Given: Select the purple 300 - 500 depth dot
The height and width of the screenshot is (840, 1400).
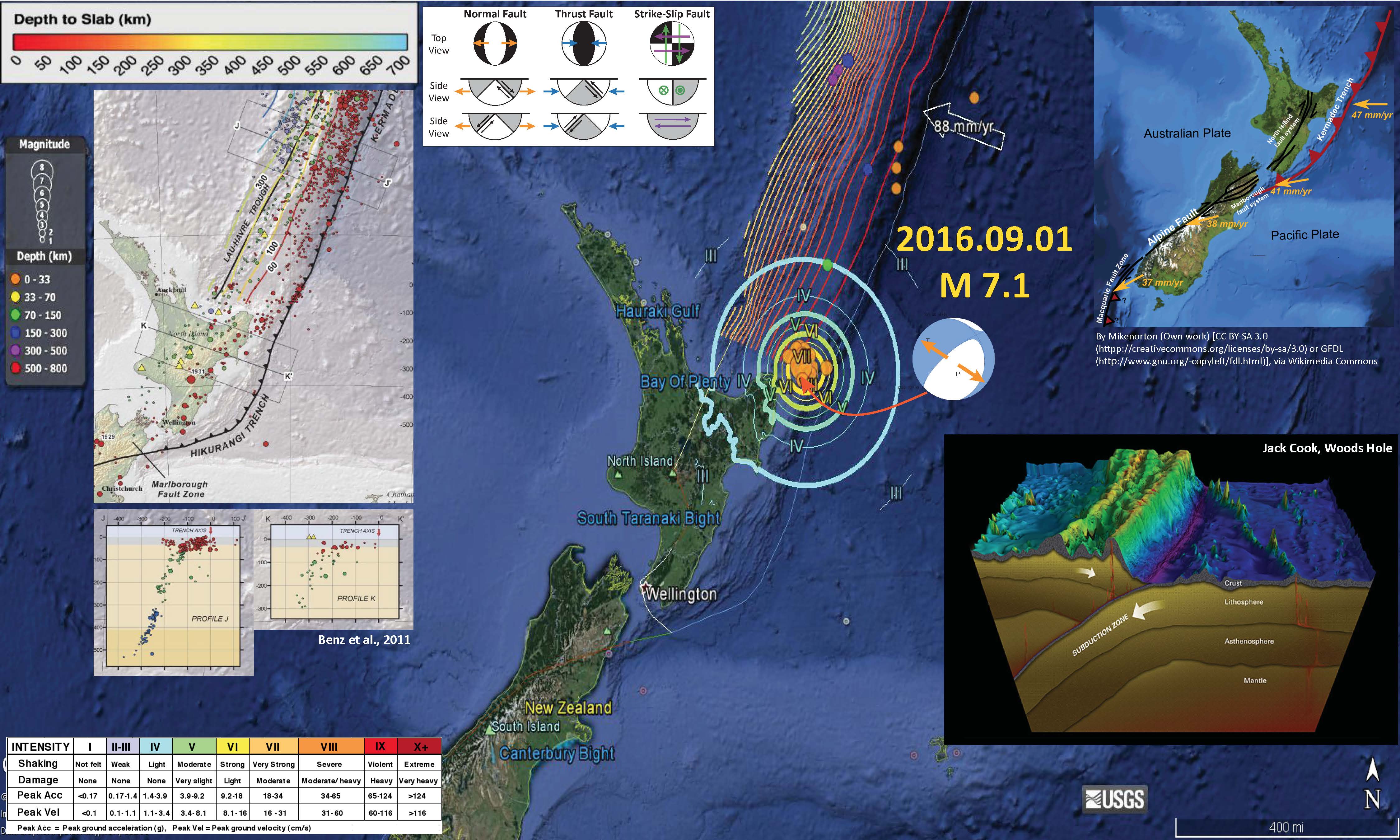Looking at the screenshot, I should coord(16,350).
